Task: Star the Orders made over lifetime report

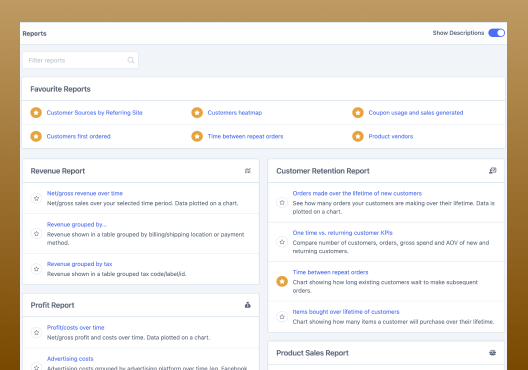Action: (282, 203)
